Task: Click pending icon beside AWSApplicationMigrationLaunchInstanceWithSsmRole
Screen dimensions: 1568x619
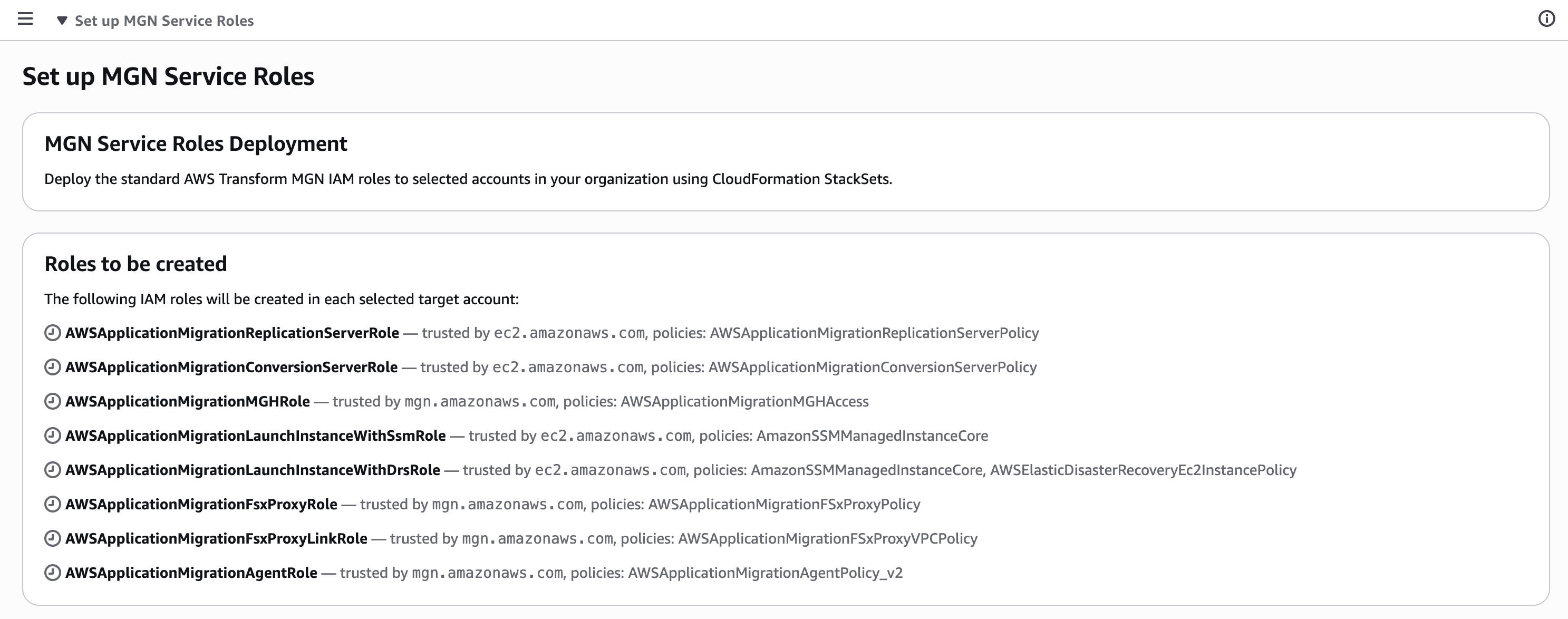Action: click(53, 436)
